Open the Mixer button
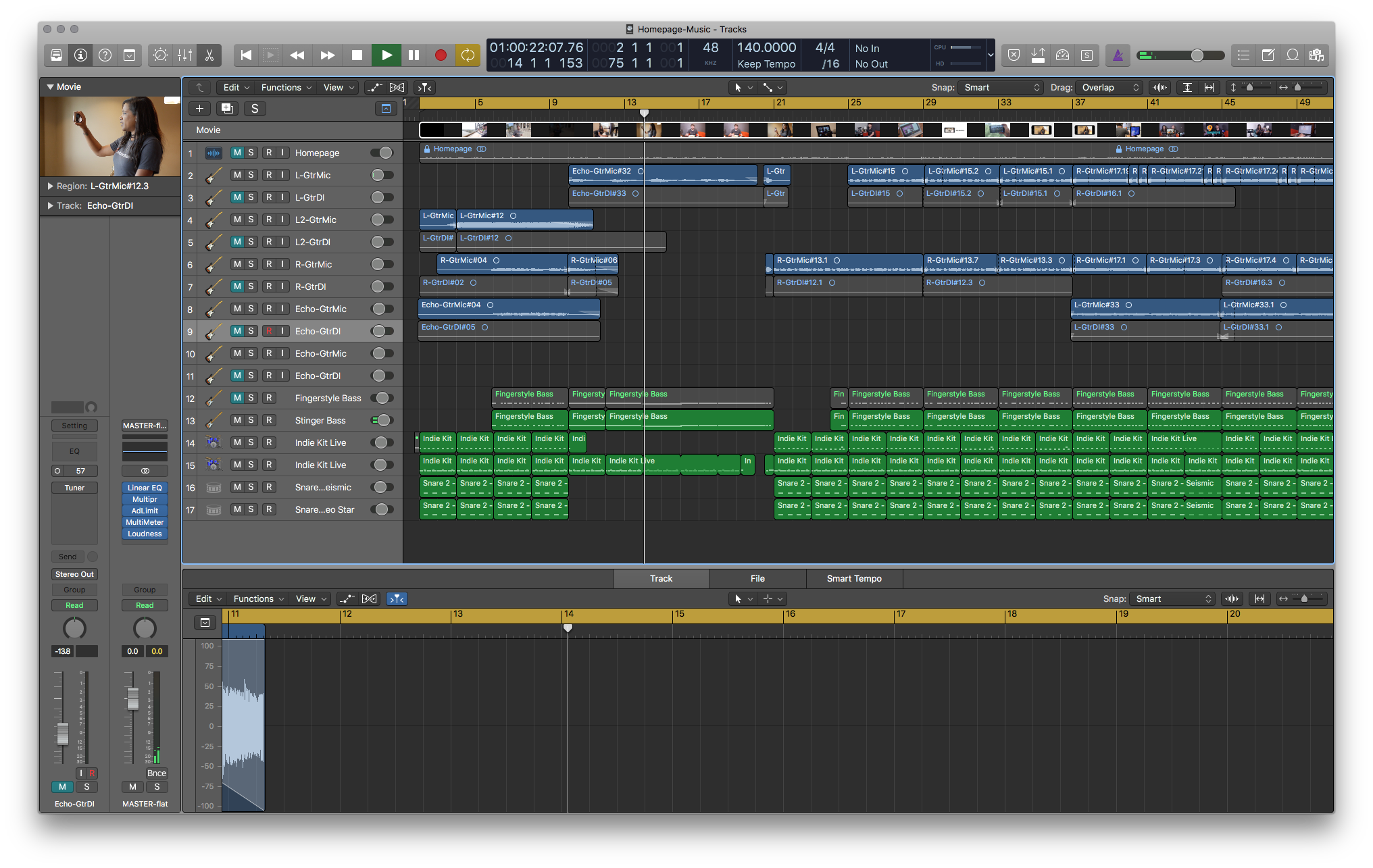 184,55
